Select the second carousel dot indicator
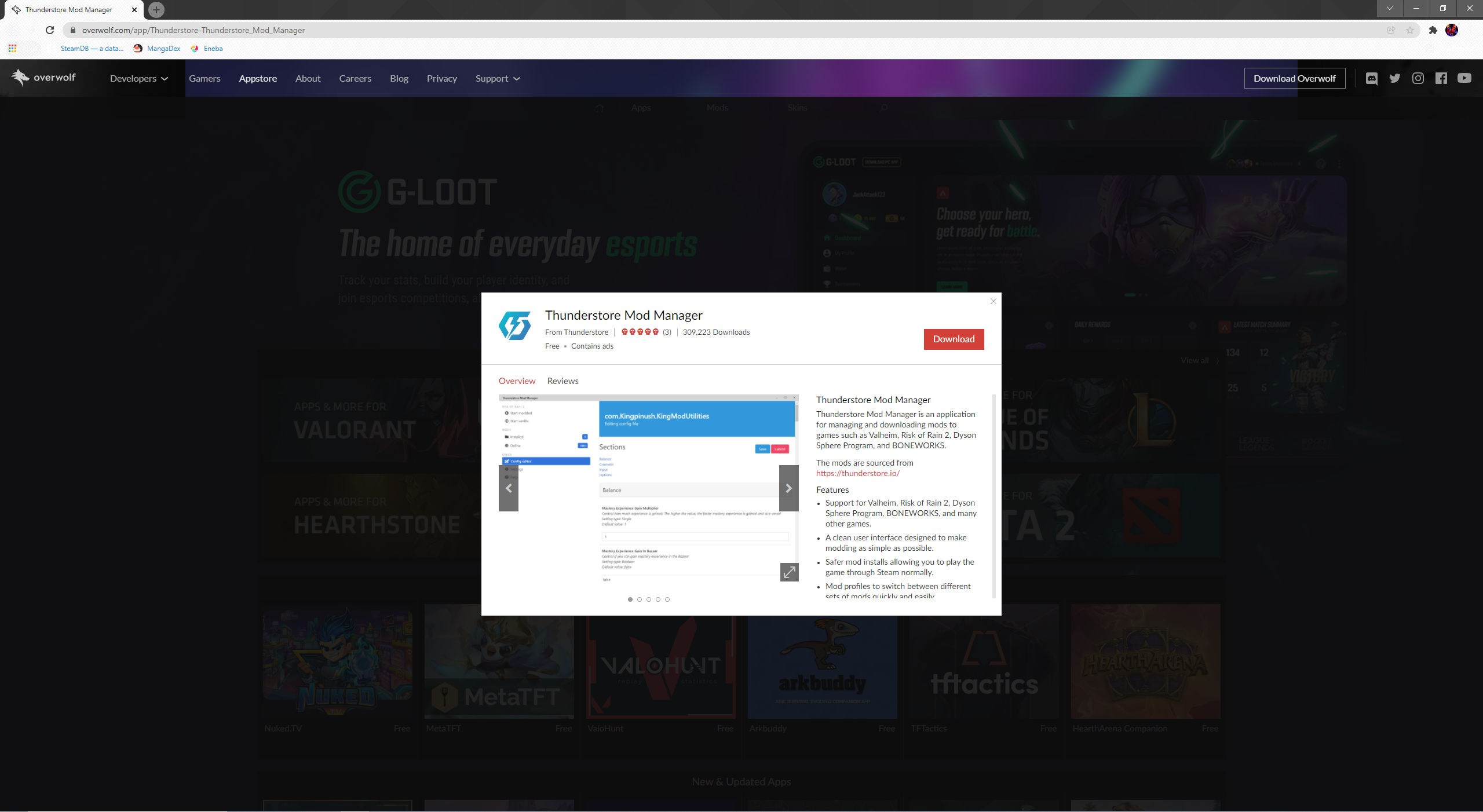The width and height of the screenshot is (1483, 812). click(x=640, y=599)
